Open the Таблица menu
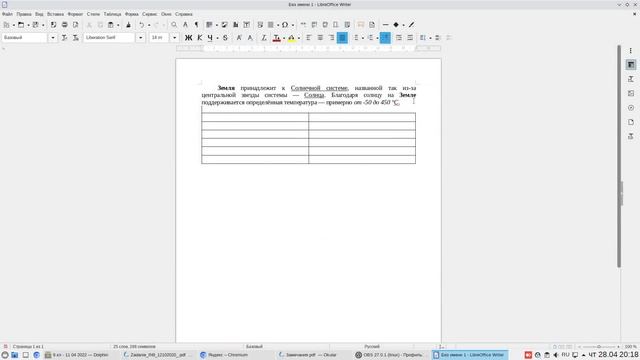 (112, 14)
